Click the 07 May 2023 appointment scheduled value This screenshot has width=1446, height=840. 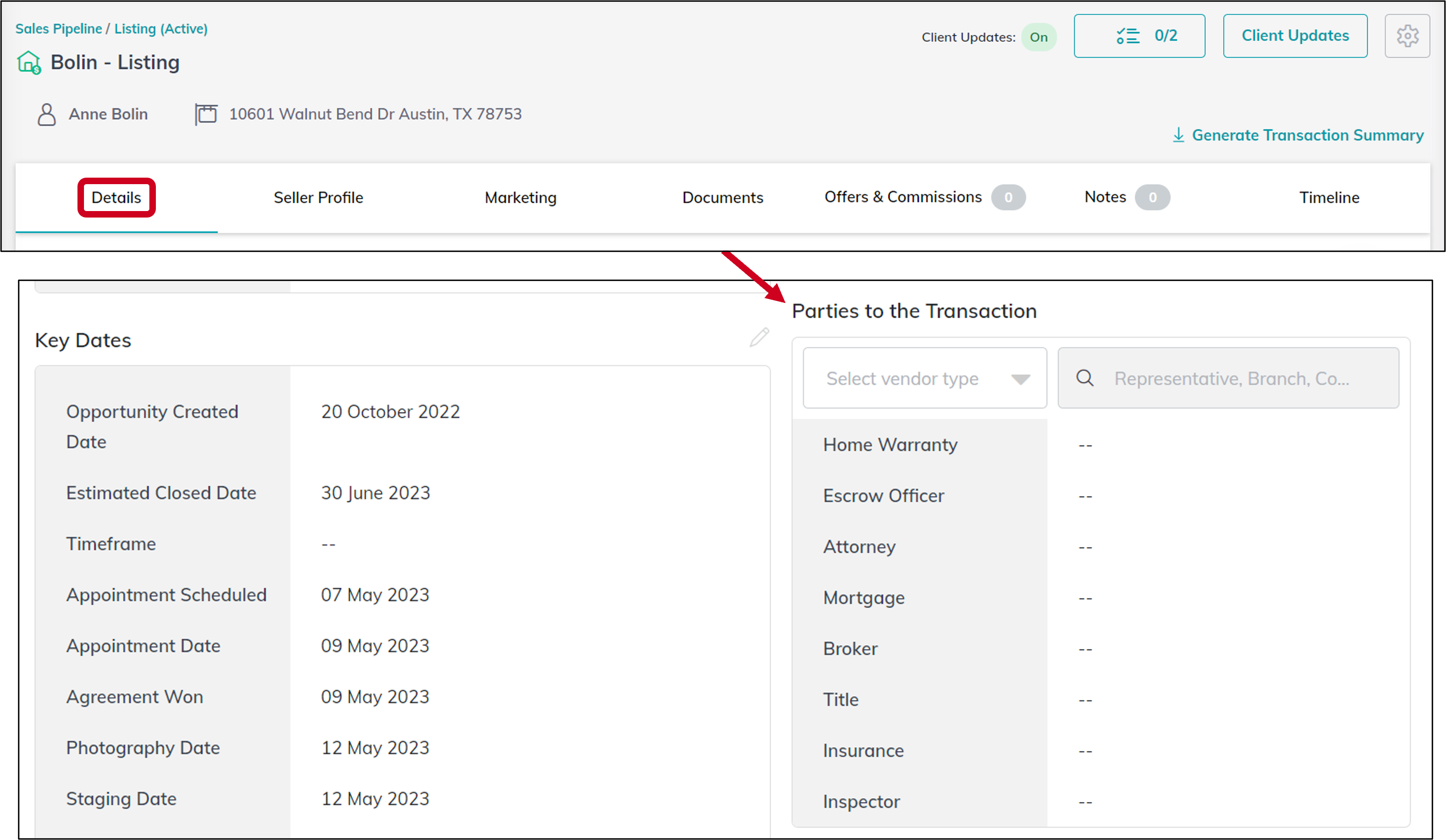point(375,595)
